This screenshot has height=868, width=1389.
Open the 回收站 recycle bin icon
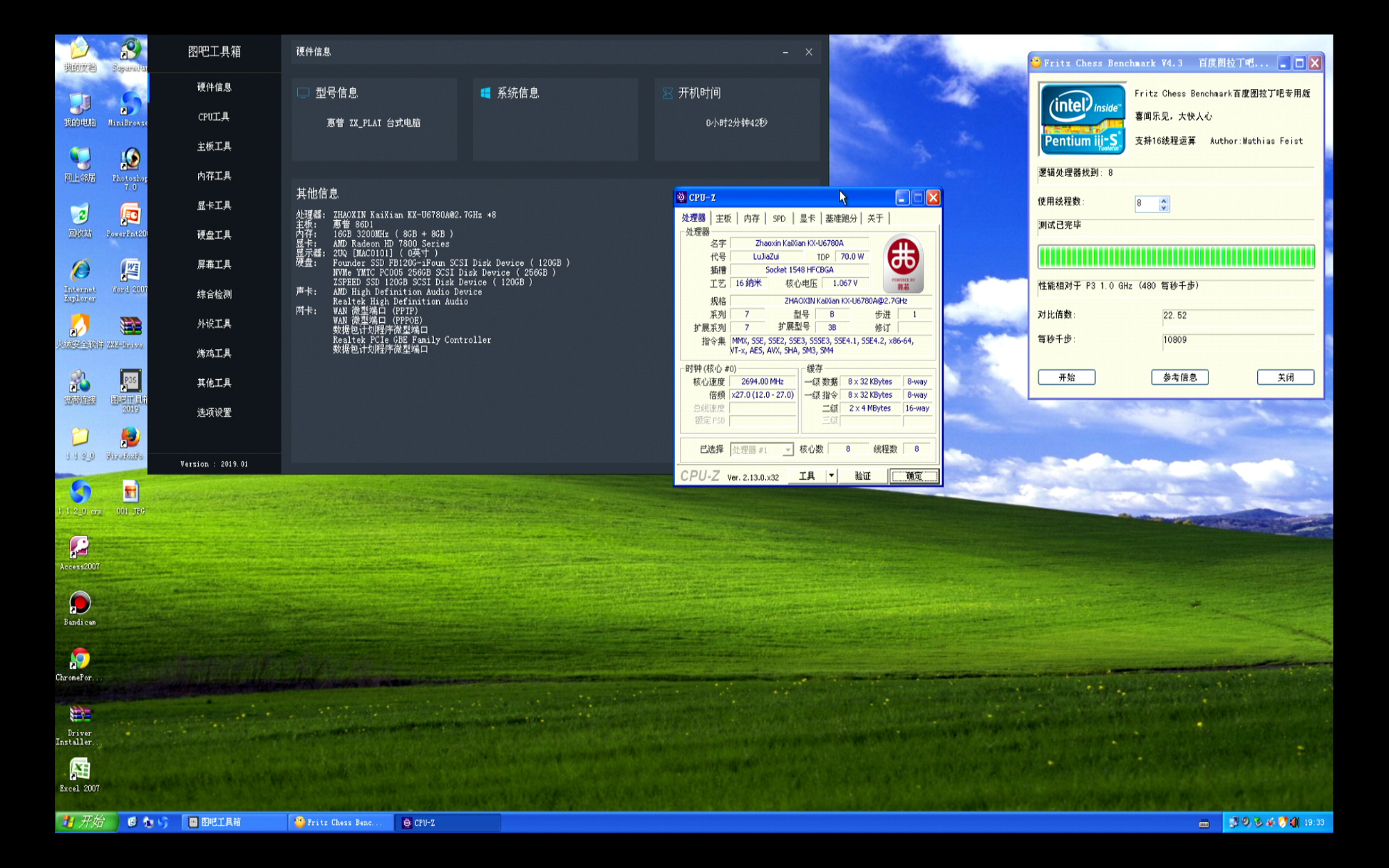coord(80,220)
